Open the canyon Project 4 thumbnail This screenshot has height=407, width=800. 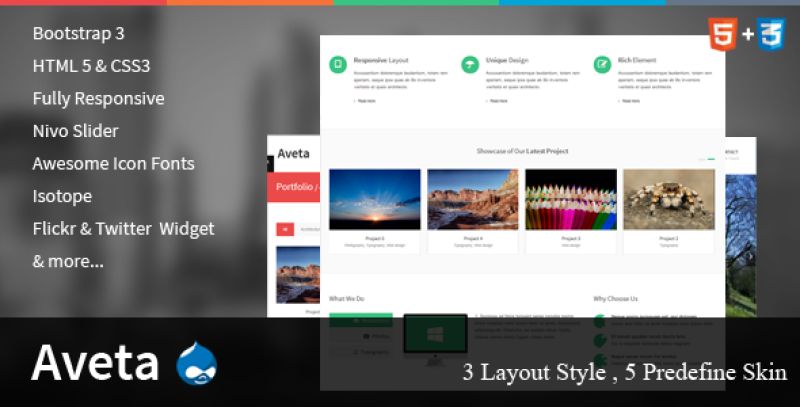point(472,199)
